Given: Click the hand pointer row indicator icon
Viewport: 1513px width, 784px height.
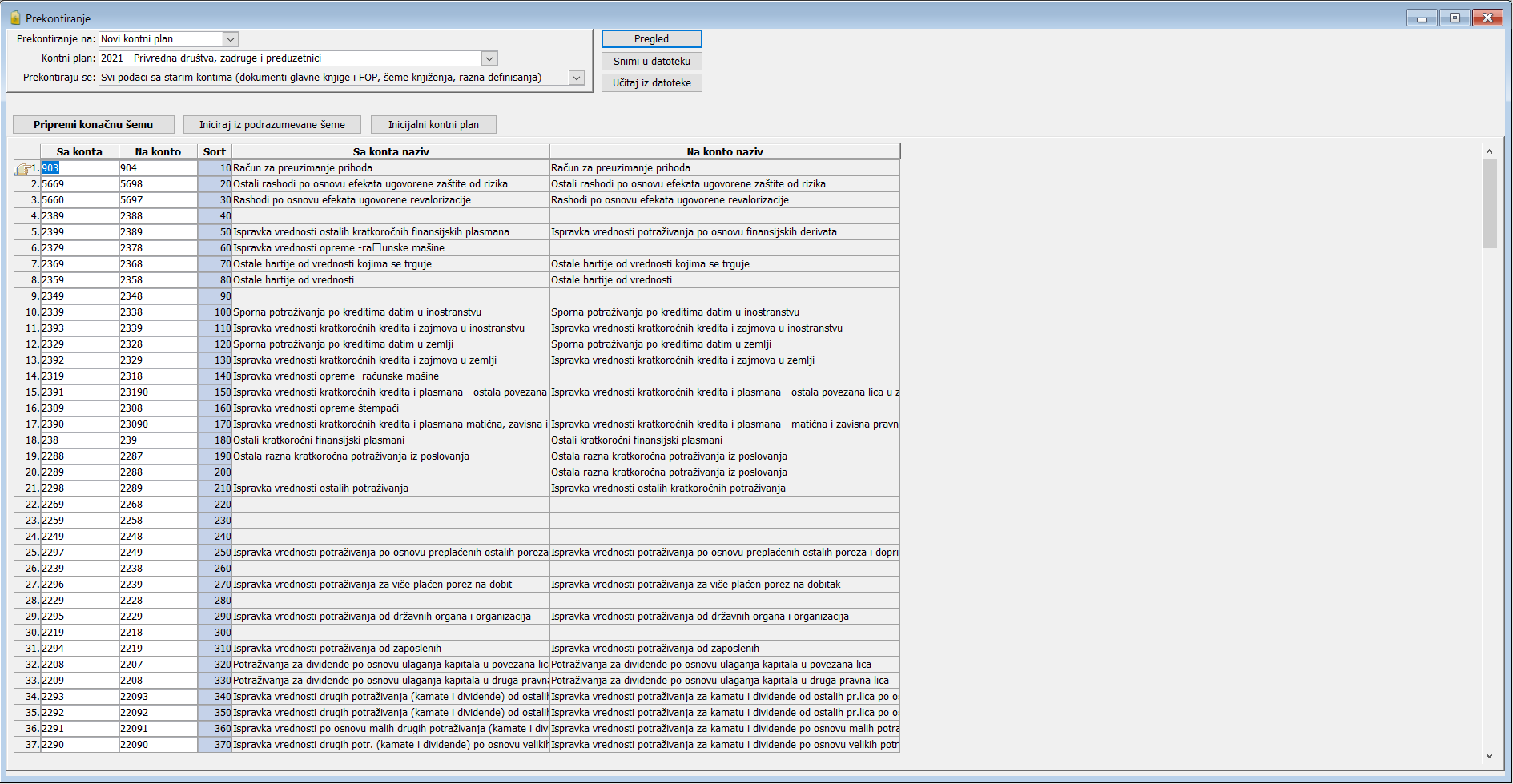Looking at the screenshot, I should [x=22, y=169].
